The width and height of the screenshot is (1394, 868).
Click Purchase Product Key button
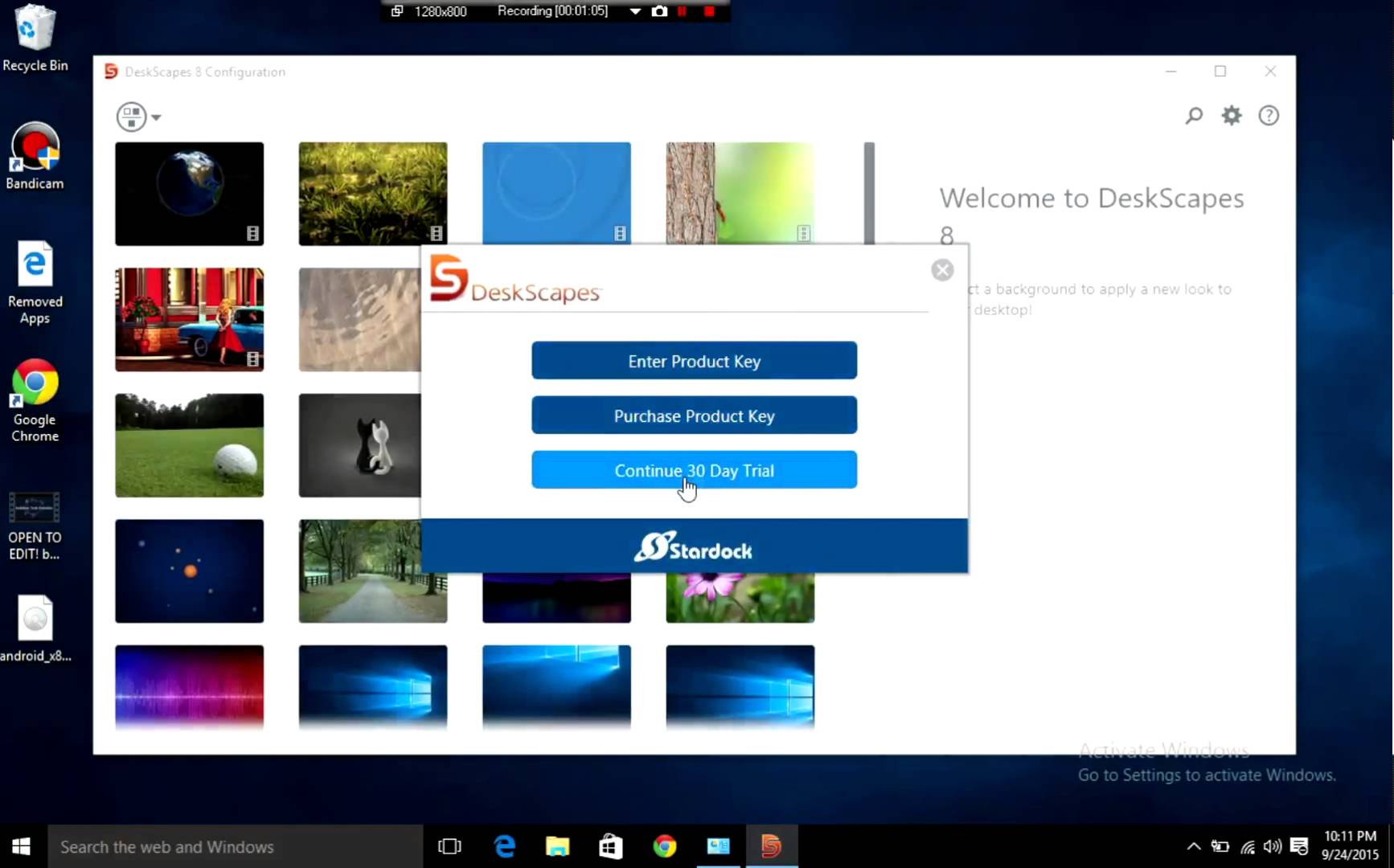694,416
